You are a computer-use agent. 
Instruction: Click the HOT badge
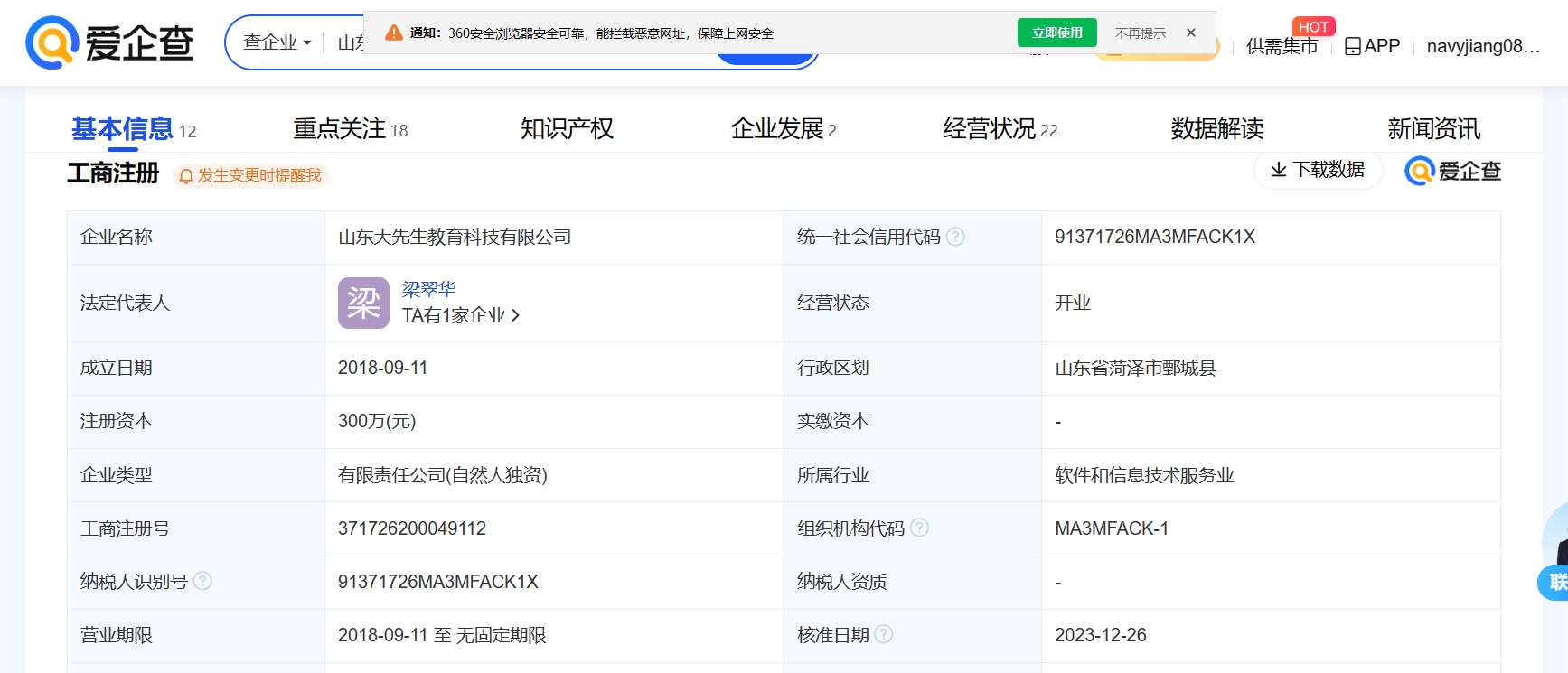pos(1313,27)
